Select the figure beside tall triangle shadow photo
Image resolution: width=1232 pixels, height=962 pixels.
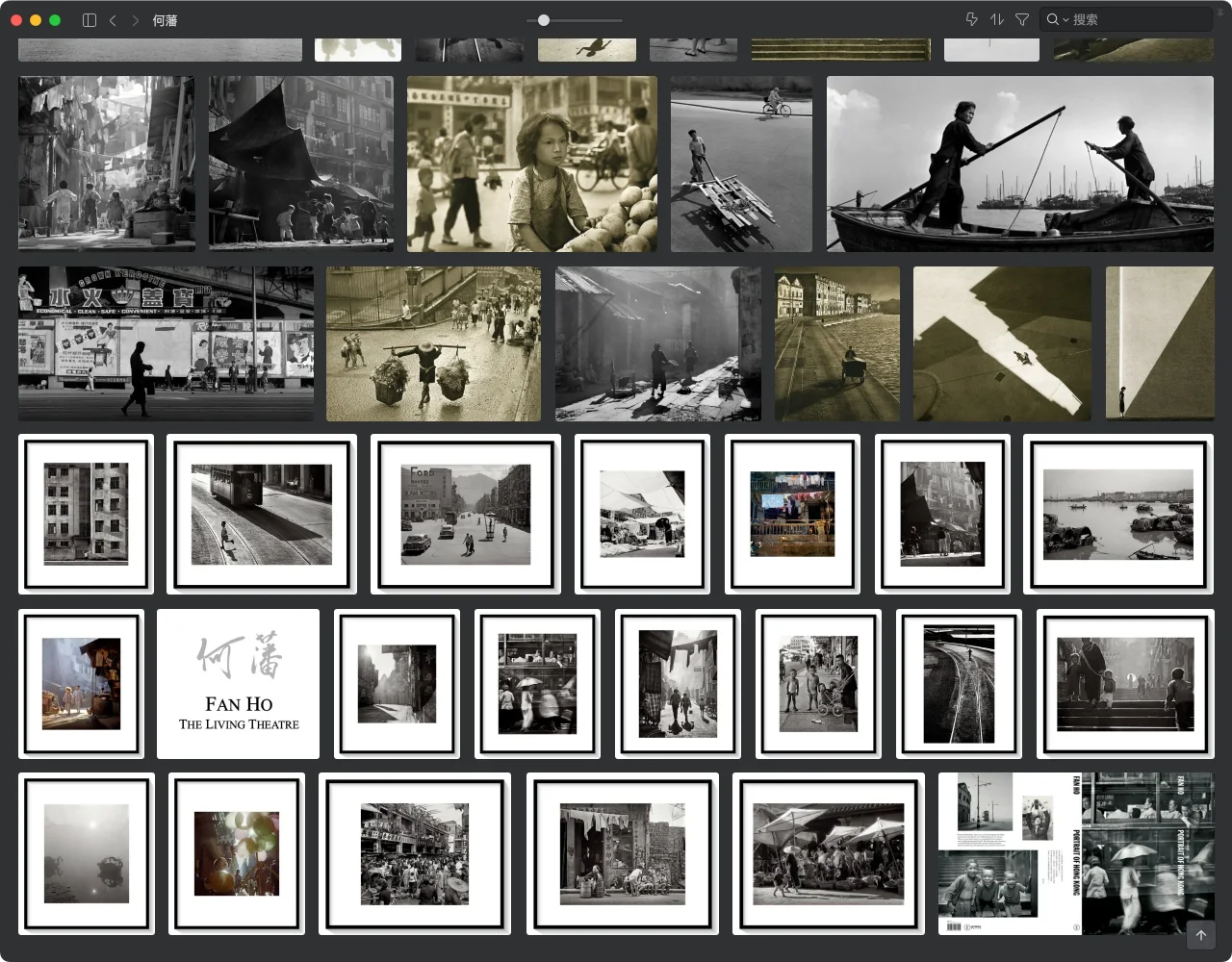click(x=1160, y=343)
